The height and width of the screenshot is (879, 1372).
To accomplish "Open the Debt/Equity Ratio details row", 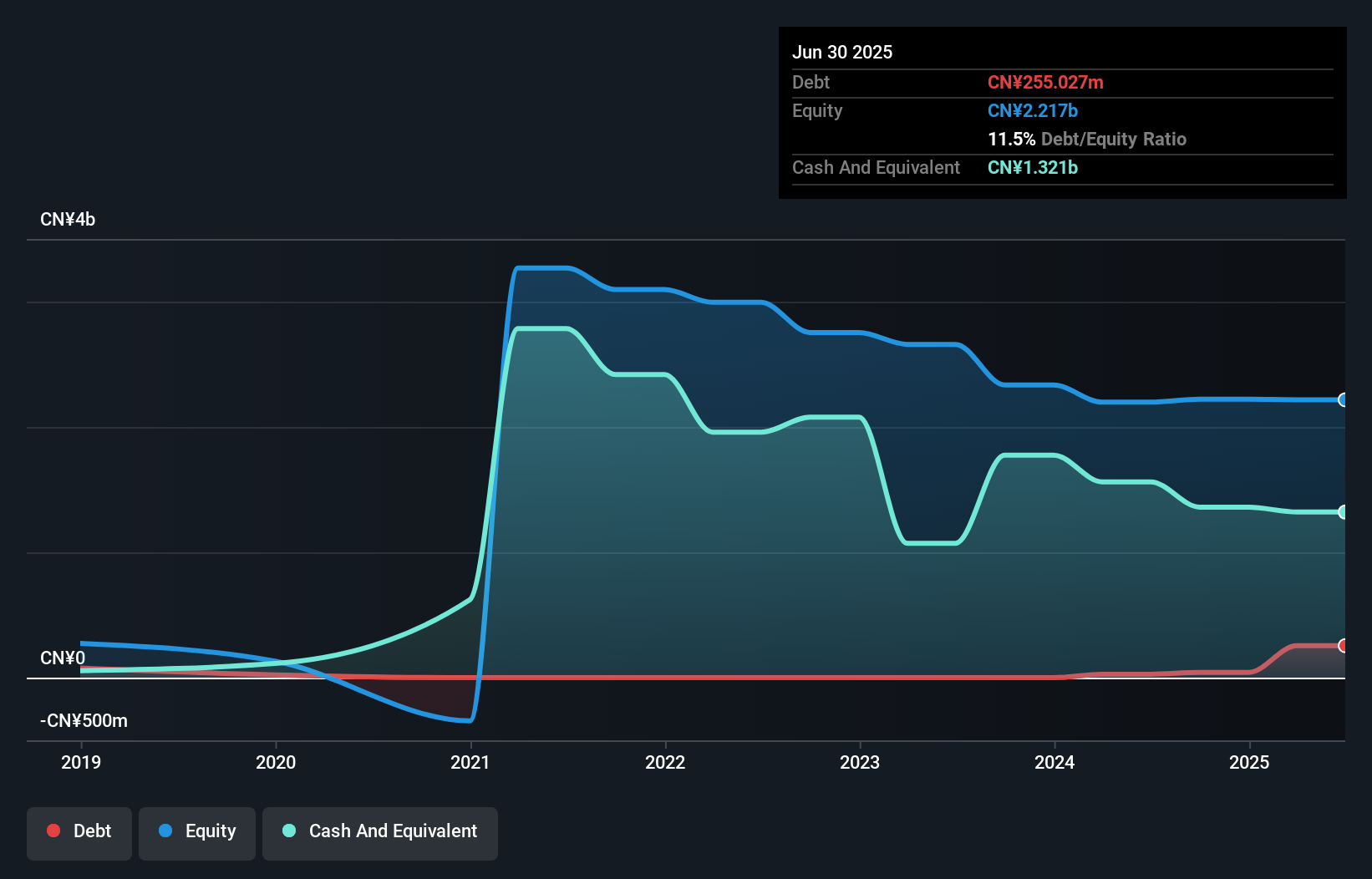I will (x=1088, y=139).
